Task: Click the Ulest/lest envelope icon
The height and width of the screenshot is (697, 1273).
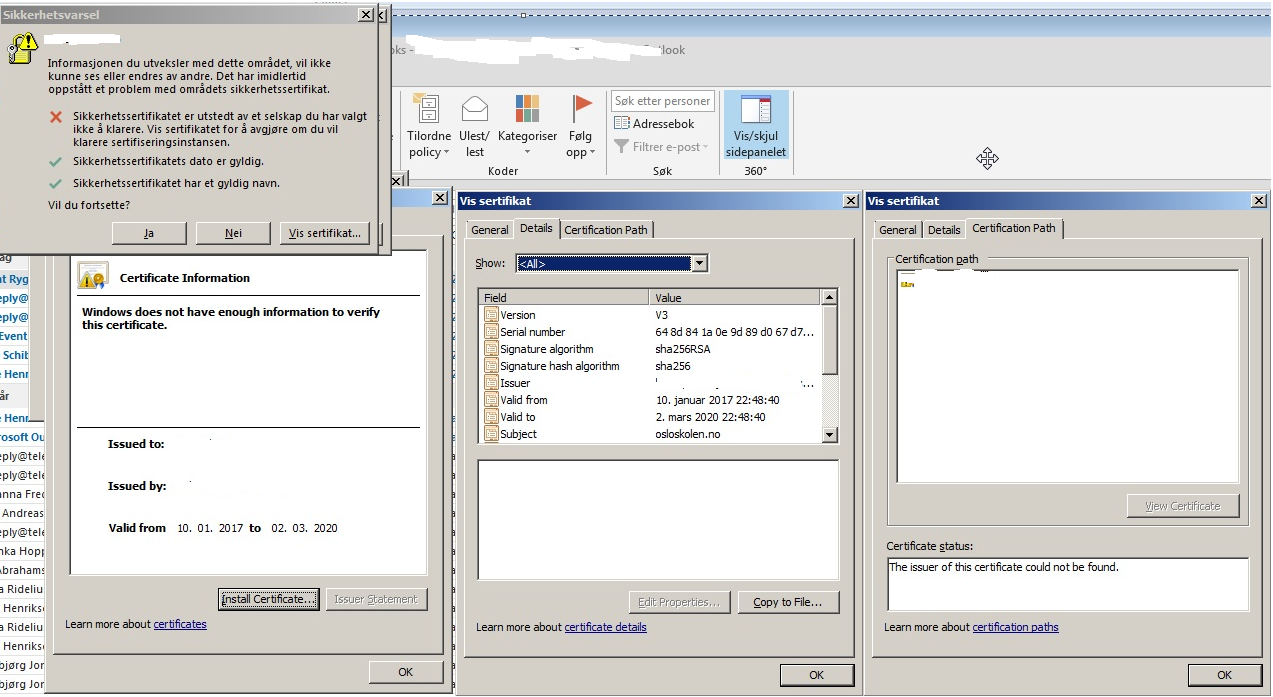Action: 474,109
